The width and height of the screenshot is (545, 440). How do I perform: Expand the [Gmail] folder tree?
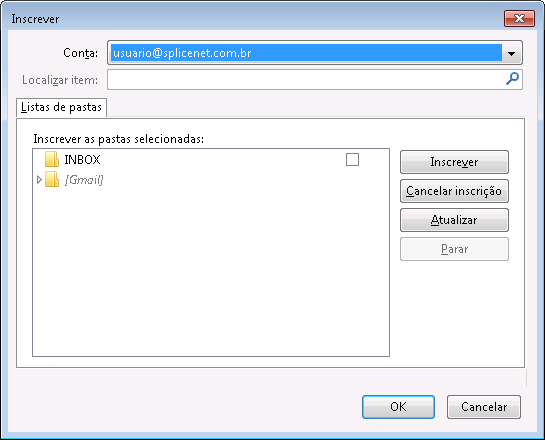coord(39,180)
